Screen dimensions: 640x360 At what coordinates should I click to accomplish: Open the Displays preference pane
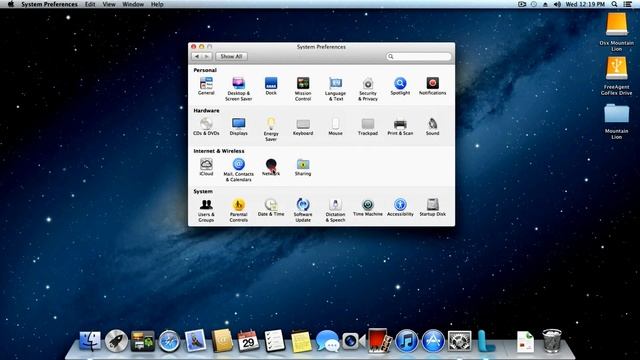(238, 127)
